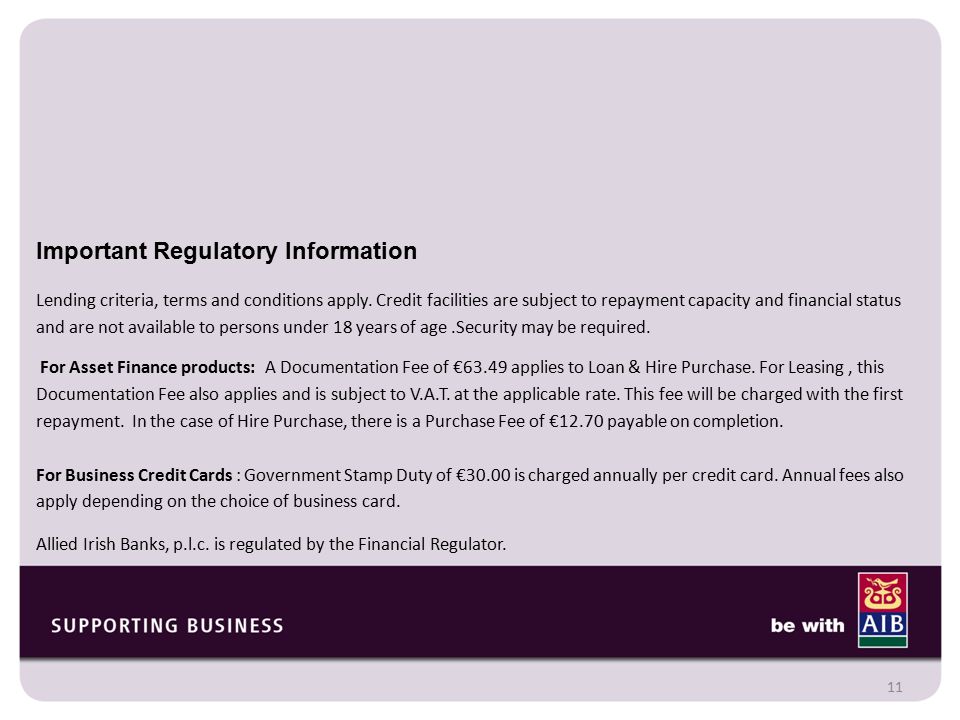Click 'Financial Regulator' text
960x720 pixels.
point(432,544)
